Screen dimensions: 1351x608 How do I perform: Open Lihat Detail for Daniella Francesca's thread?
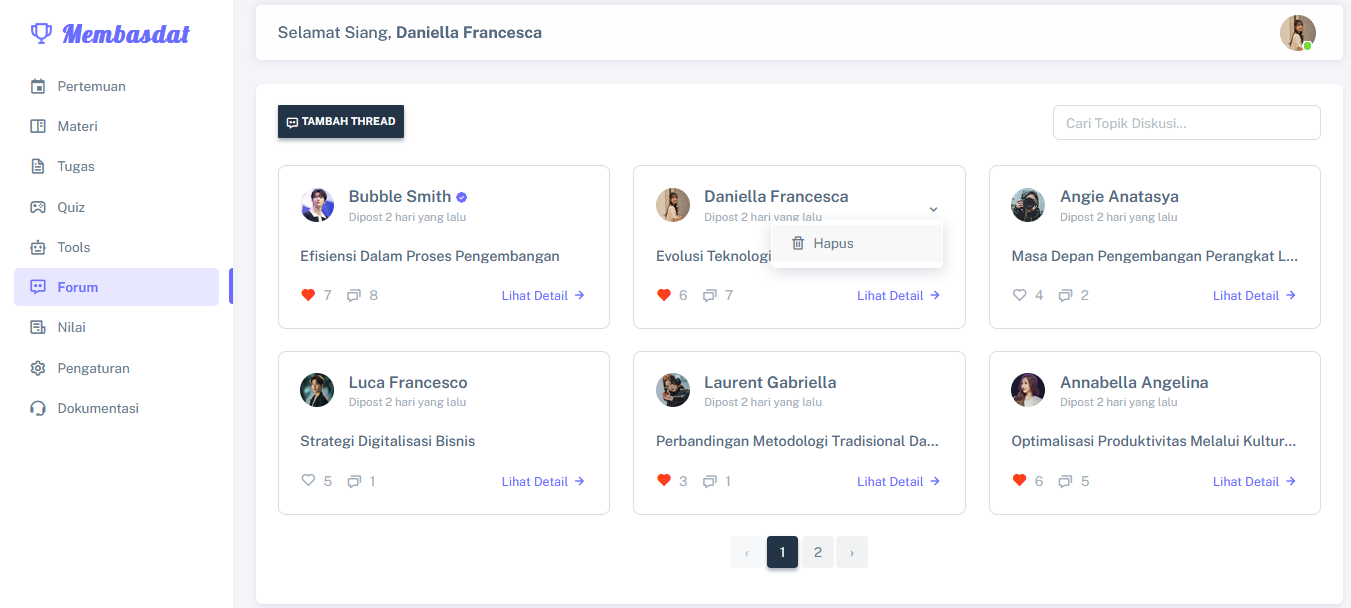[899, 295]
